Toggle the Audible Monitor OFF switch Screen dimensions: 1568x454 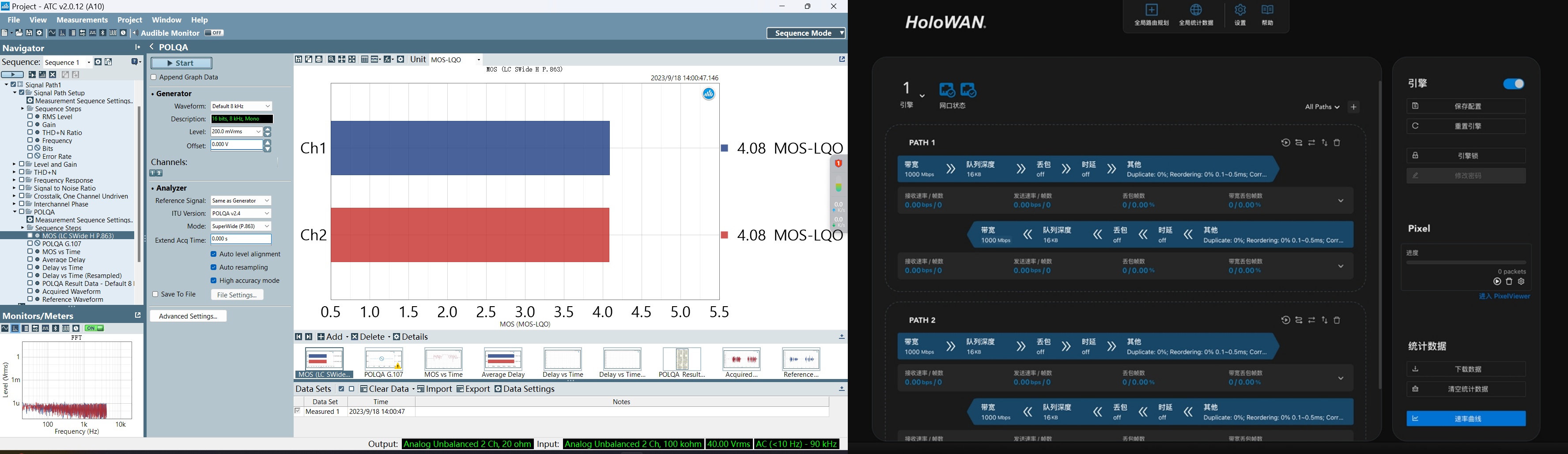pos(214,34)
